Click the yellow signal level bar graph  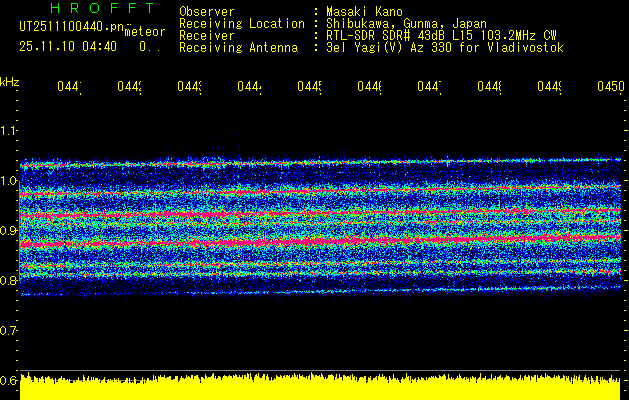coord(320,388)
